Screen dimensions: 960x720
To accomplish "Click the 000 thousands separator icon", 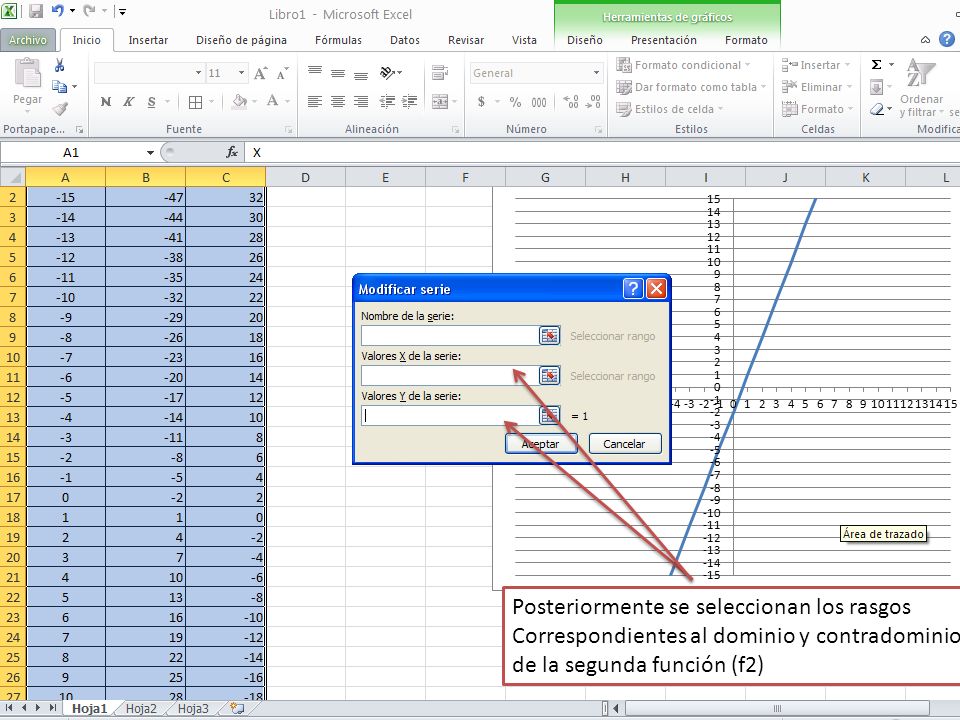I will click(x=539, y=102).
